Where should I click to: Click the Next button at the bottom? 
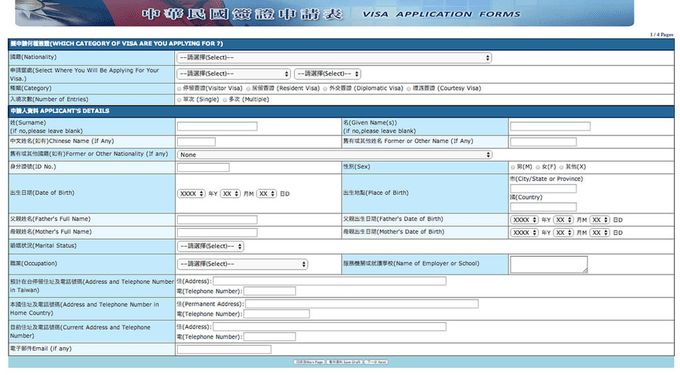point(376,362)
